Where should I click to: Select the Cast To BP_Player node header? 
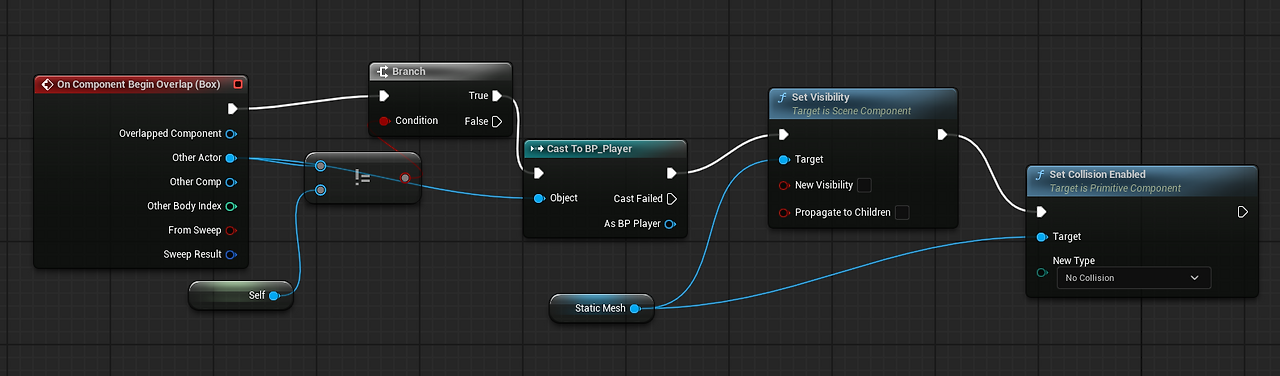tap(606, 148)
